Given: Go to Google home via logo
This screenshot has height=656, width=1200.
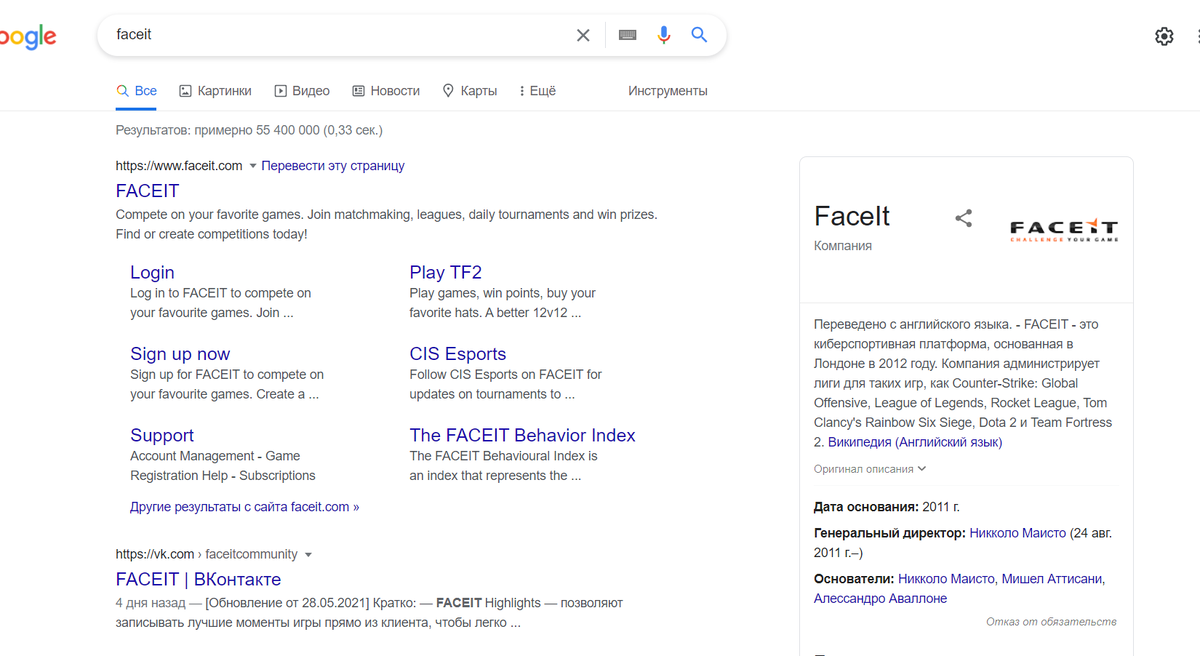Looking at the screenshot, I should point(27,37).
